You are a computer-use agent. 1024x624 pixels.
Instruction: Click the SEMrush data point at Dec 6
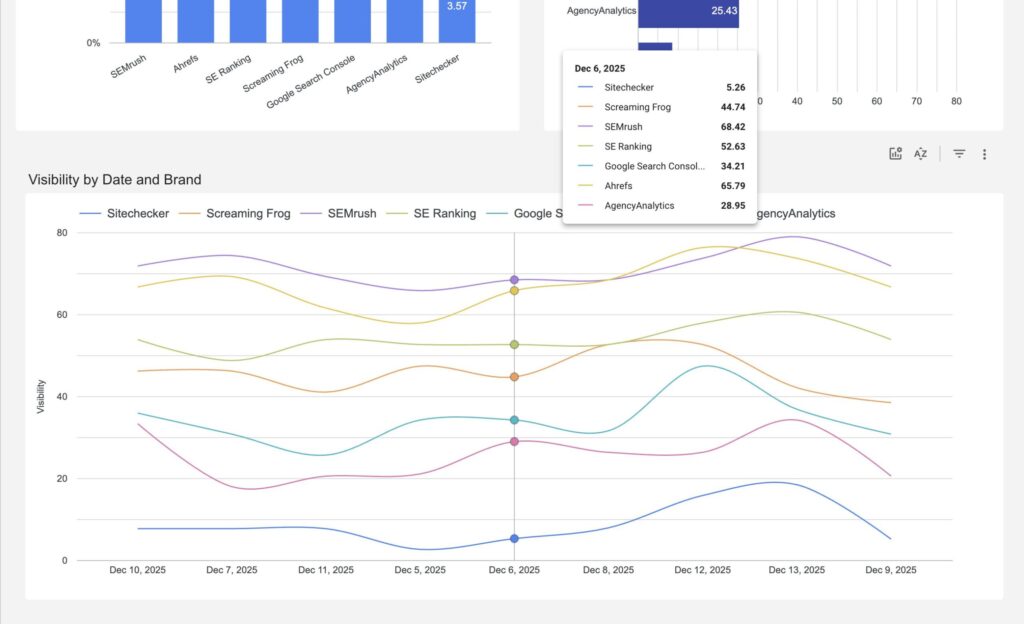[x=513, y=280]
